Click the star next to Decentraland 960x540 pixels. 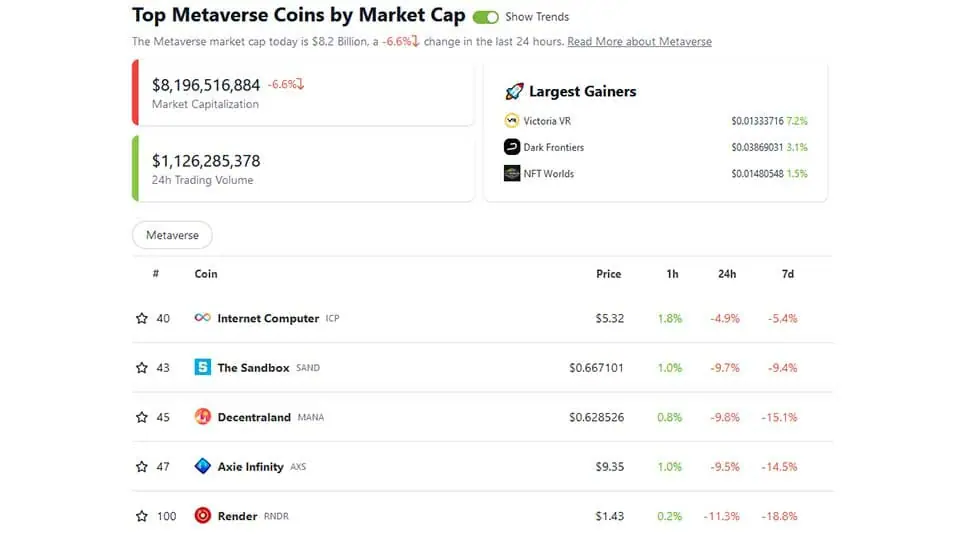coord(142,418)
